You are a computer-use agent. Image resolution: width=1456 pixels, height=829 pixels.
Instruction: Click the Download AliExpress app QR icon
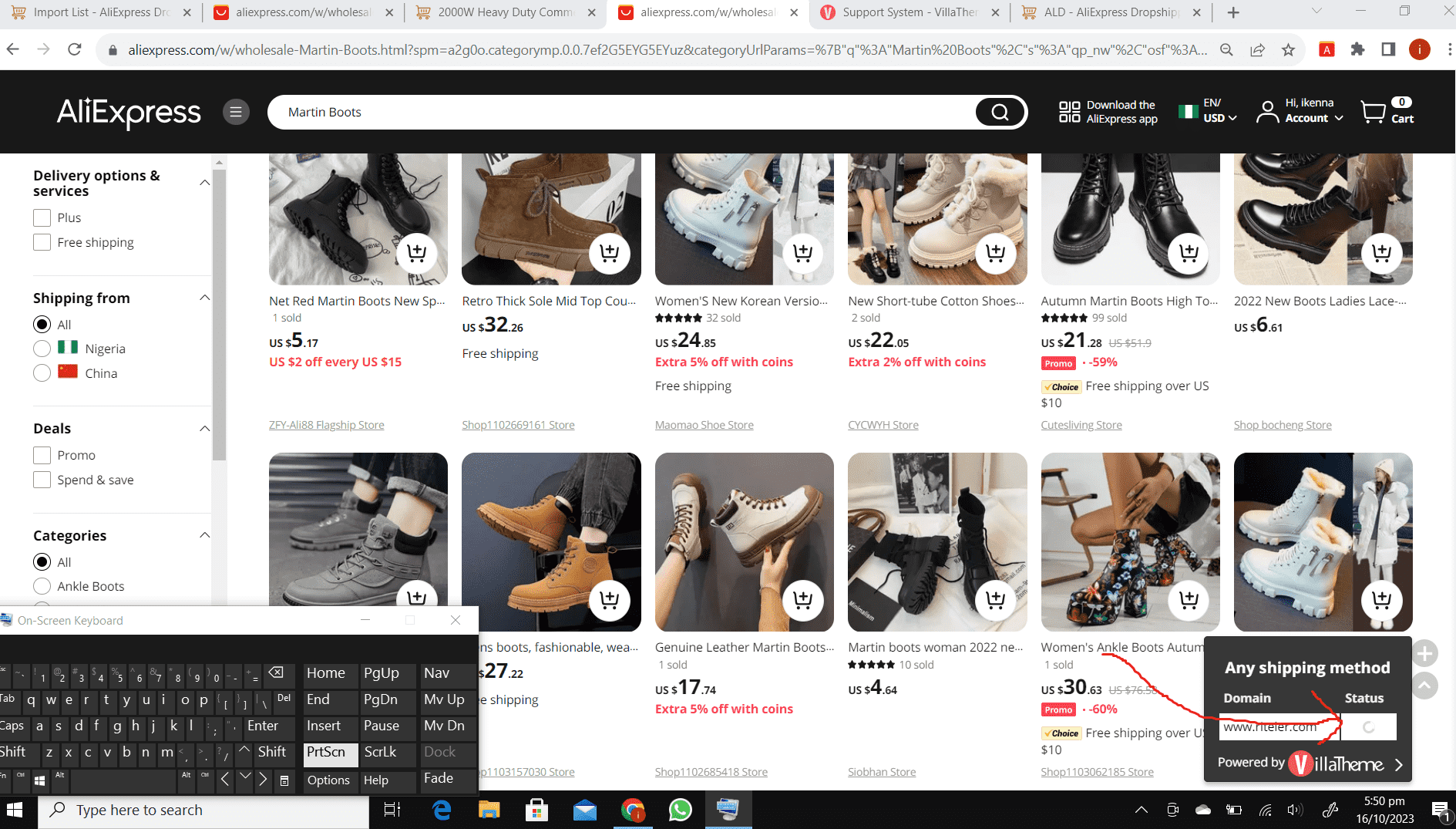coord(1069,113)
